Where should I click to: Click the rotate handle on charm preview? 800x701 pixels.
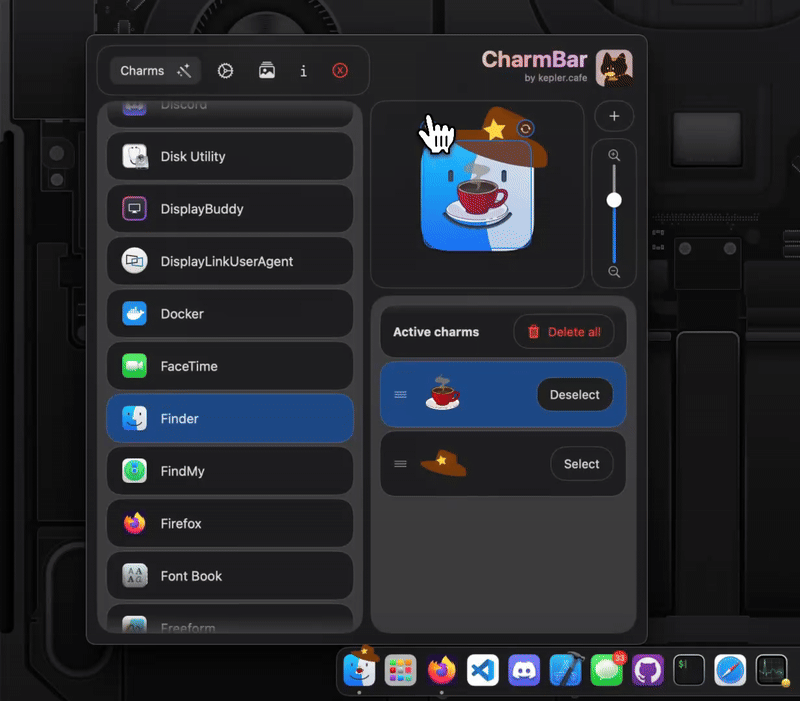(526, 129)
